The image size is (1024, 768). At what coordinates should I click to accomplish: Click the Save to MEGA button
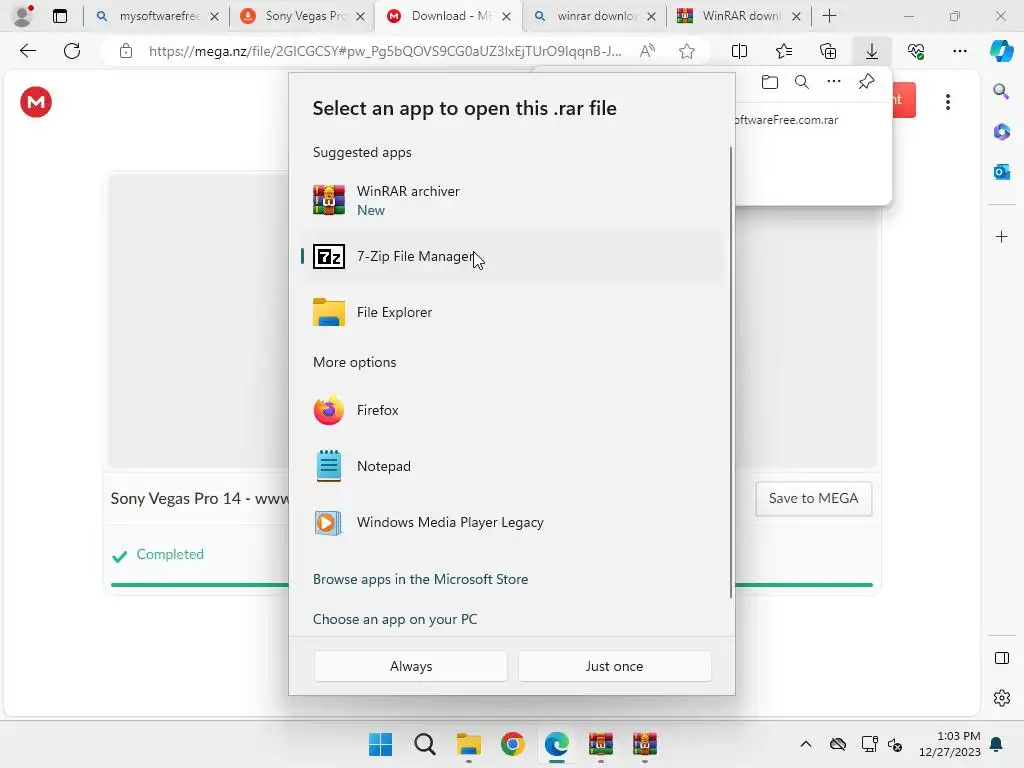pyautogui.click(x=813, y=498)
